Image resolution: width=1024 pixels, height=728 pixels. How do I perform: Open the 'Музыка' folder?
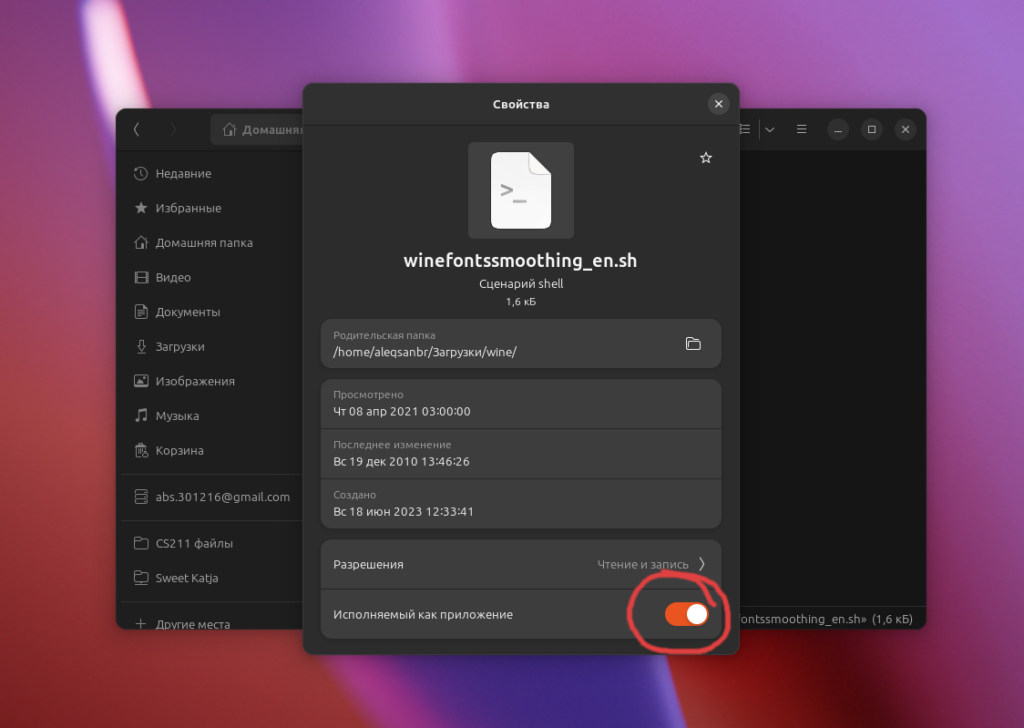click(x=177, y=416)
